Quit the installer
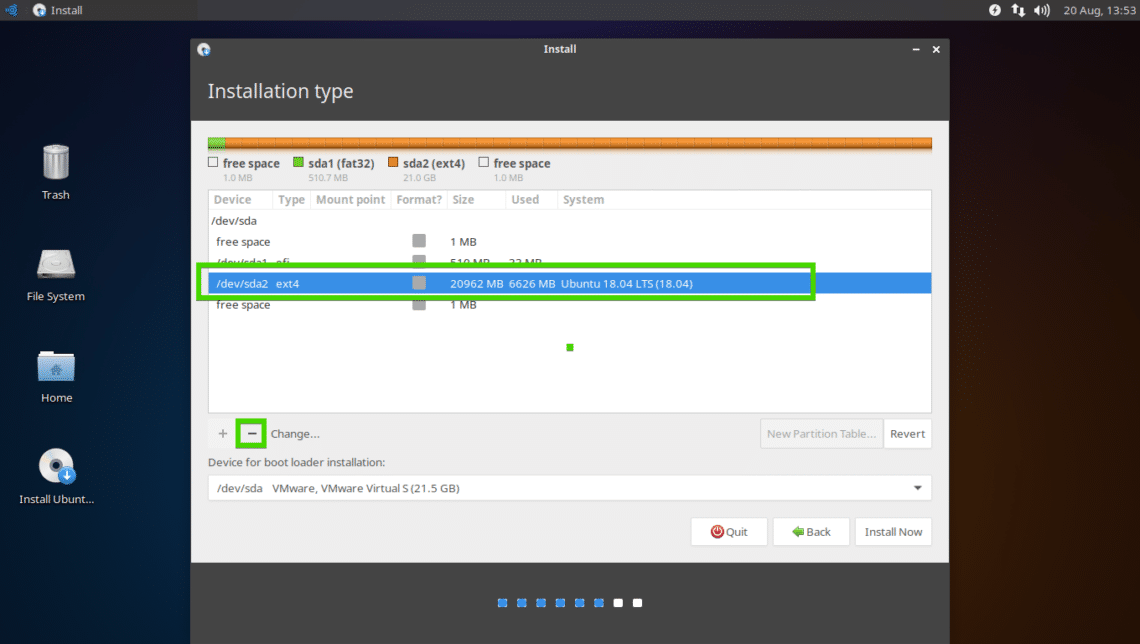 (728, 532)
